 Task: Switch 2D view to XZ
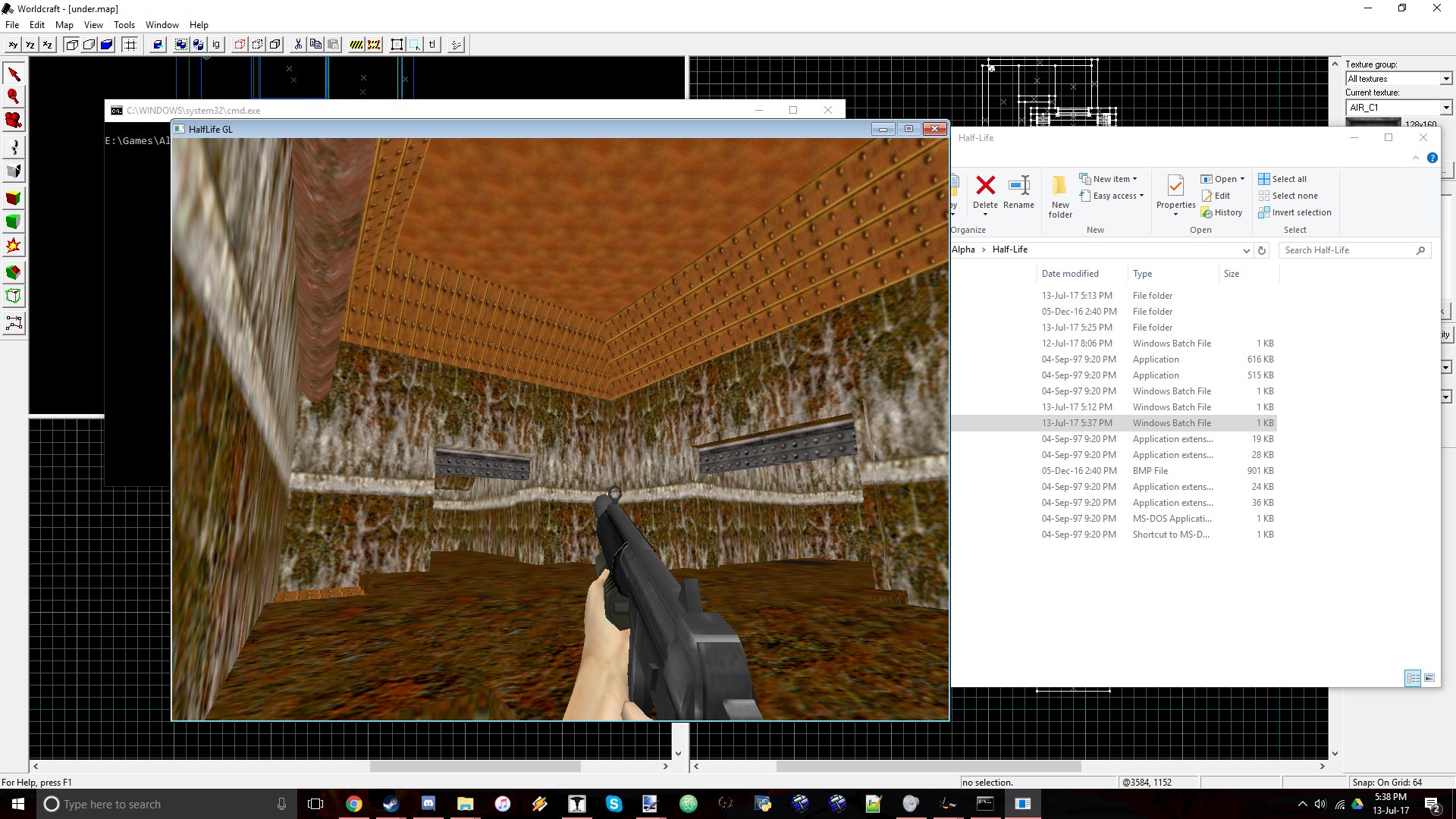coord(48,45)
